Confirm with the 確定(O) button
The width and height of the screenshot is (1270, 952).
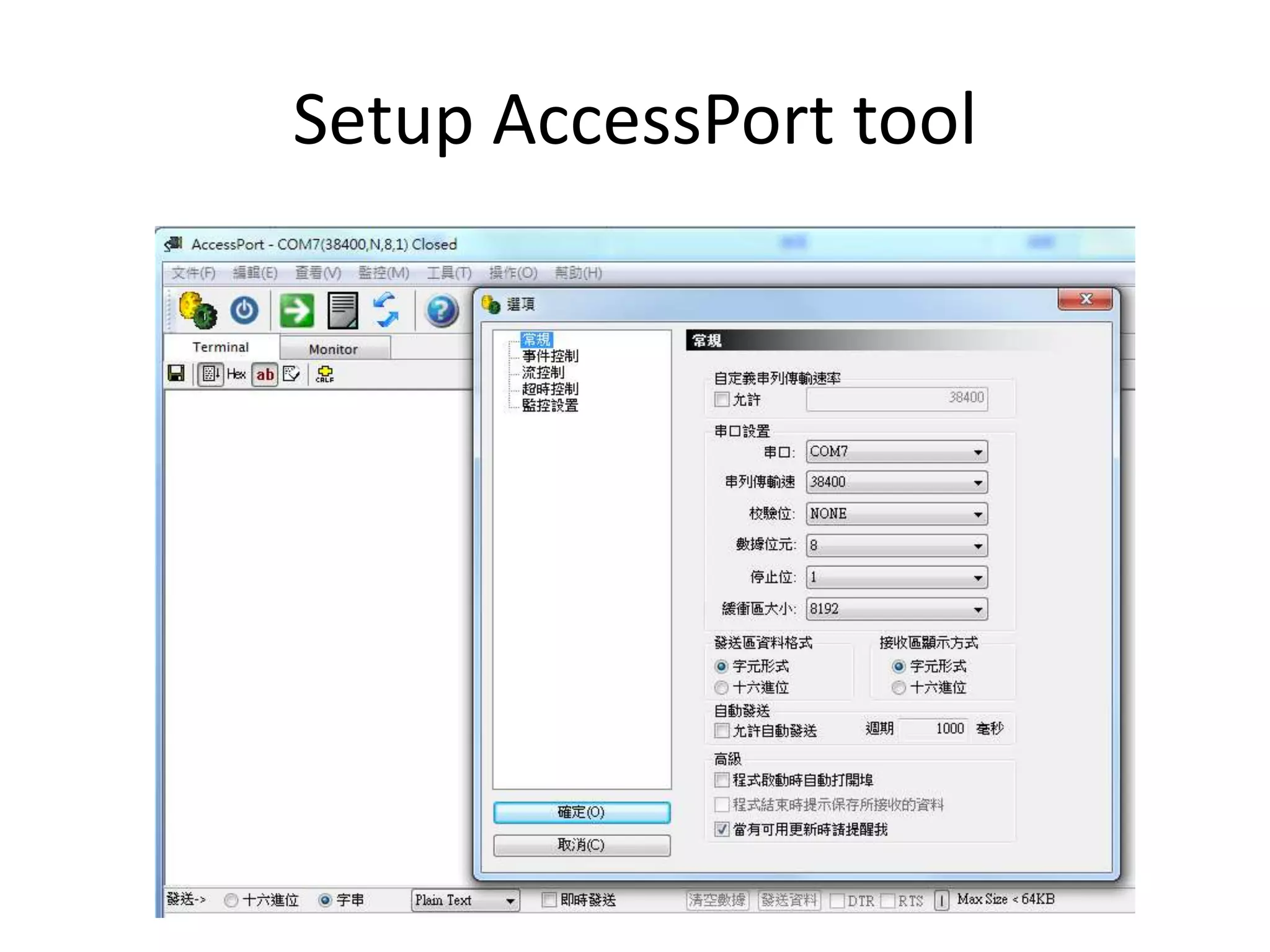pyautogui.click(x=582, y=813)
